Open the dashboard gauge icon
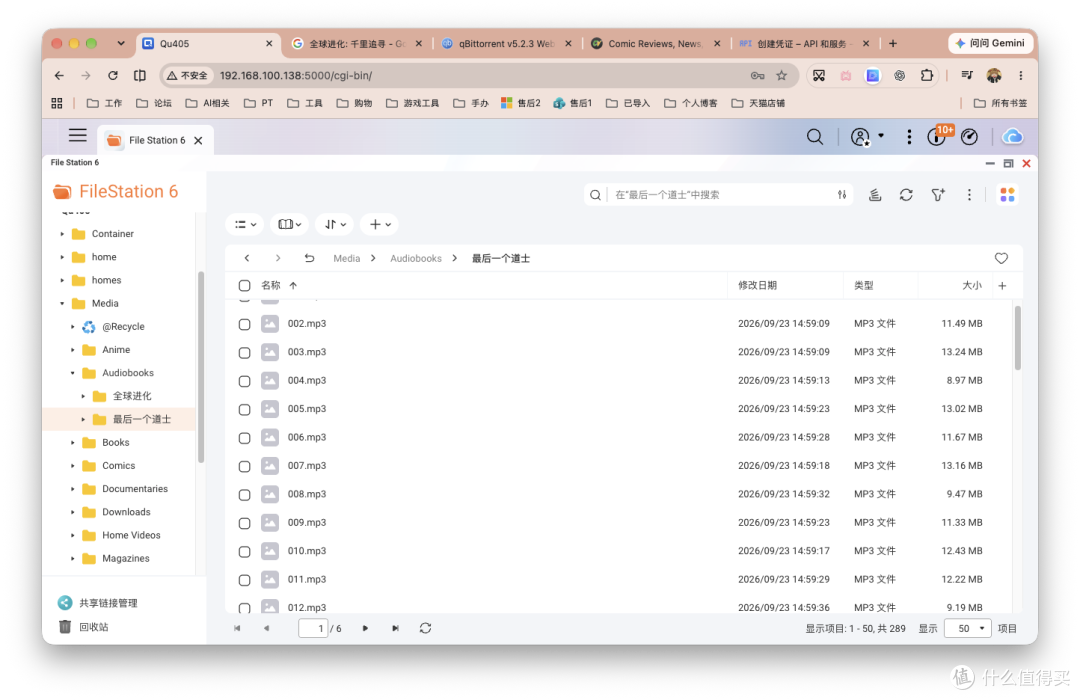1080x700 pixels. 969,137
